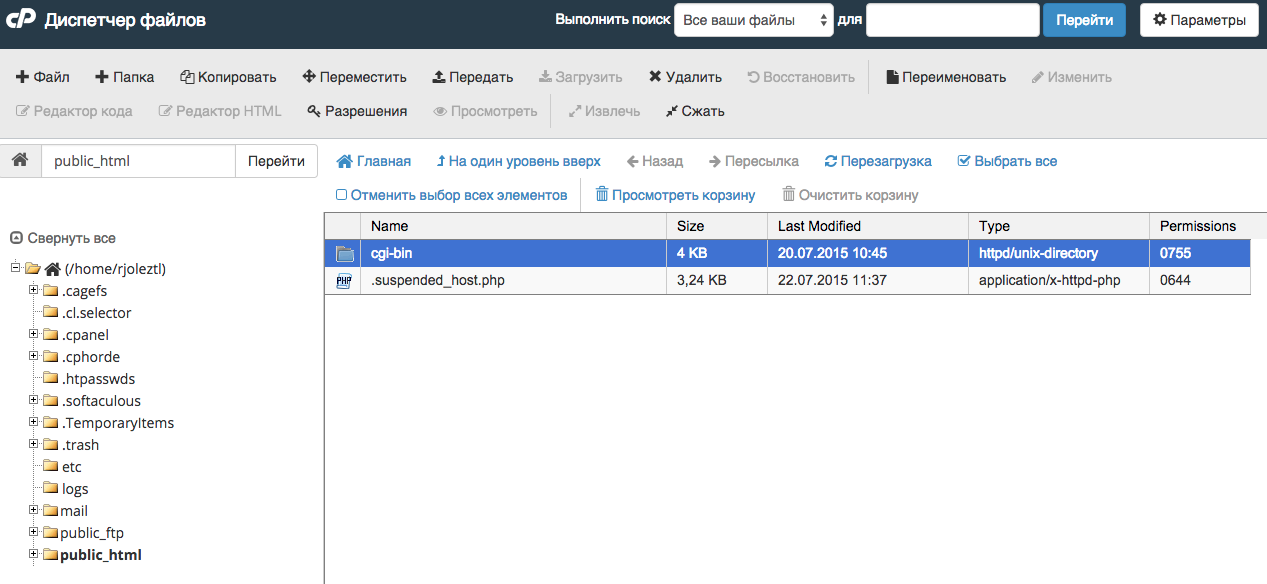Expand the .TemporaryItems folder node
Screen dimensions: 1267x584
(x=33, y=422)
